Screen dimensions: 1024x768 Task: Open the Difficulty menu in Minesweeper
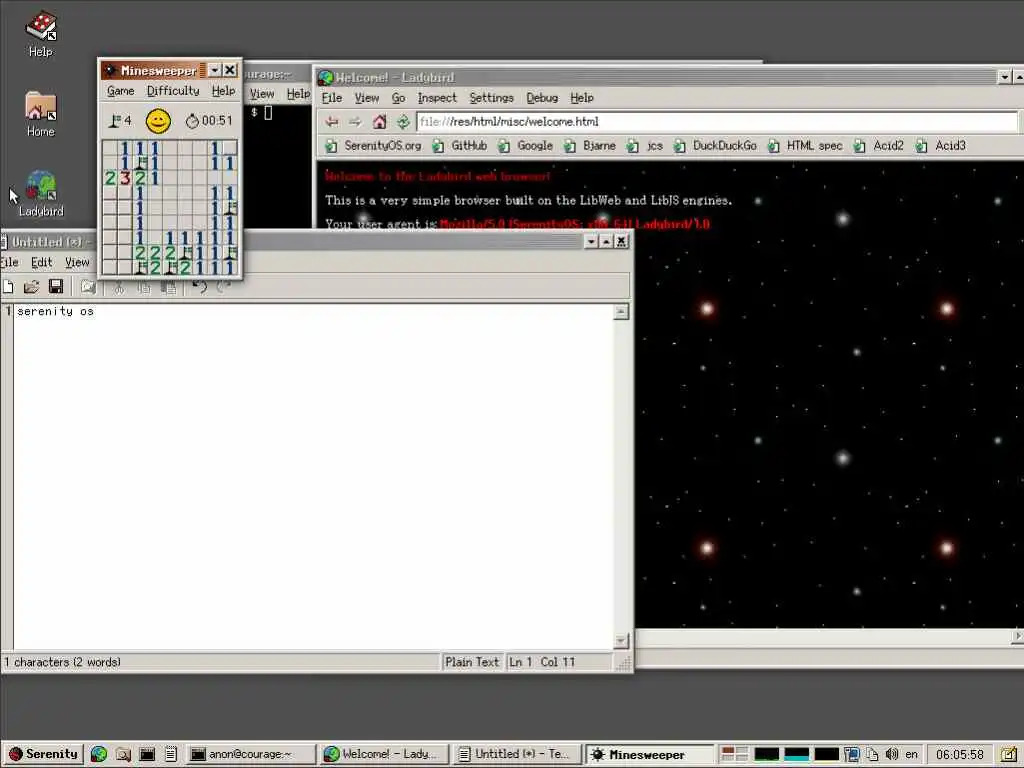(x=173, y=91)
